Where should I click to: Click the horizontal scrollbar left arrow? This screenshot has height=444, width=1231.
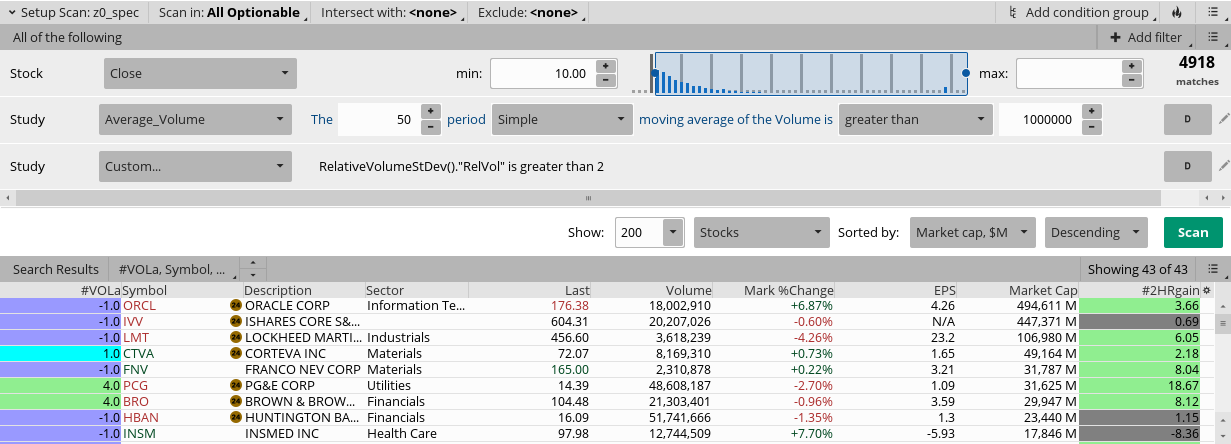click(x=7, y=197)
